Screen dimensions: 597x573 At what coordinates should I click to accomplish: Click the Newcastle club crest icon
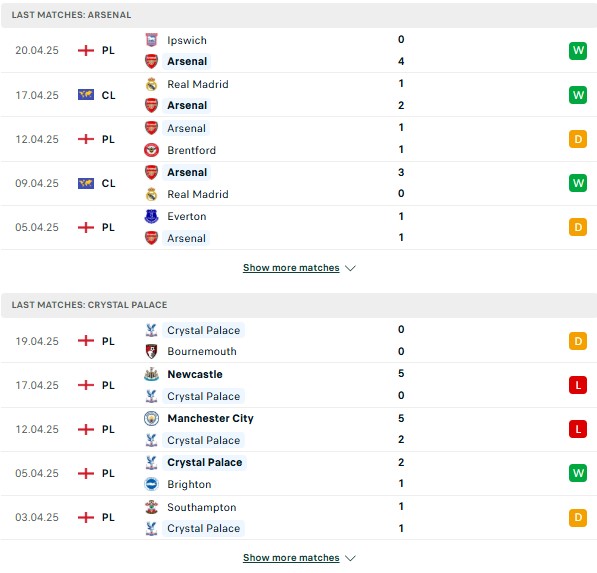pyautogui.click(x=151, y=374)
